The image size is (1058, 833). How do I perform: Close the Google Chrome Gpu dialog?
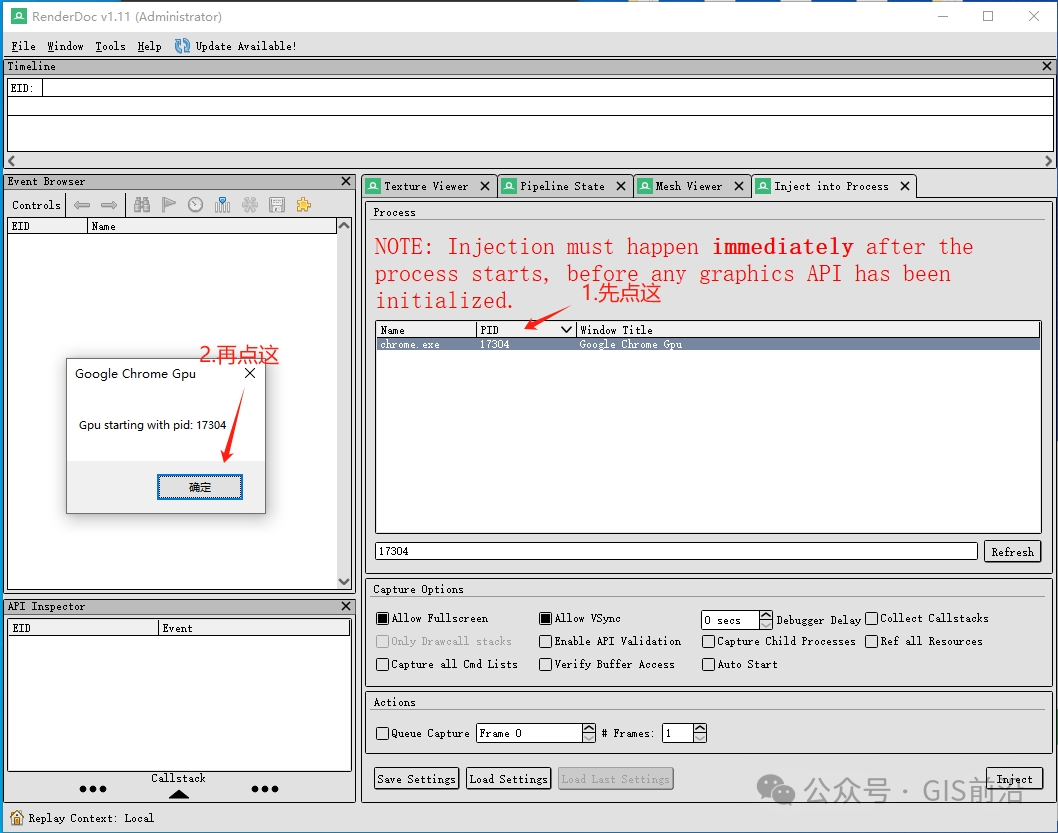point(250,373)
